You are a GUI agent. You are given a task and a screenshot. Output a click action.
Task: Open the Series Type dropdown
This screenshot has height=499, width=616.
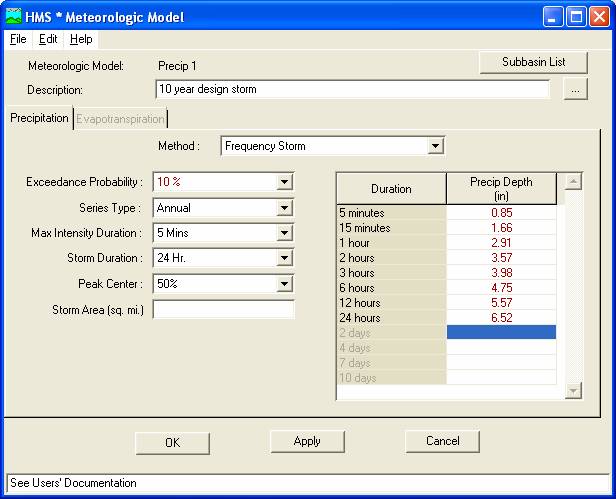pyautogui.click(x=284, y=209)
